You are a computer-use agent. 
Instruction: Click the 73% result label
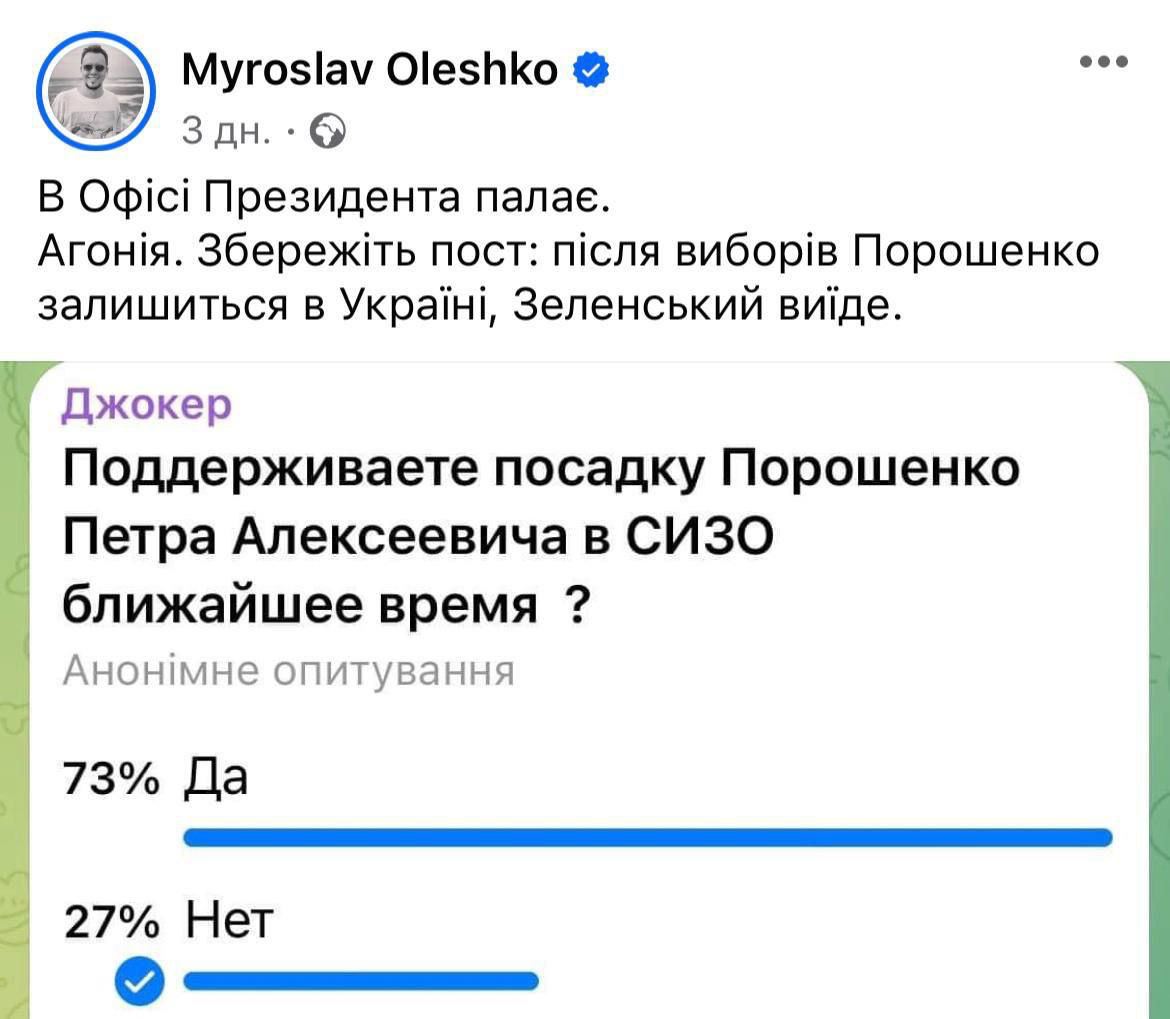tap(111, 778)
